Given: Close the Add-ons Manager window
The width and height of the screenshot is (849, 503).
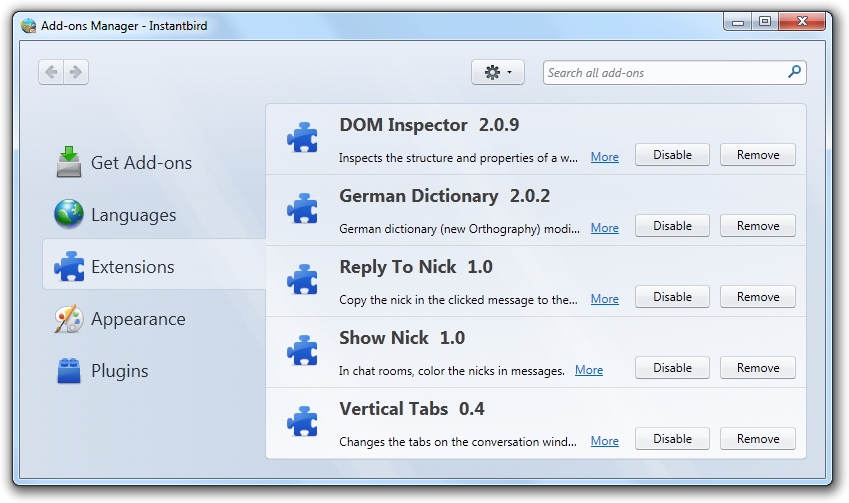Looking at the screenshot, I should 802,22.
